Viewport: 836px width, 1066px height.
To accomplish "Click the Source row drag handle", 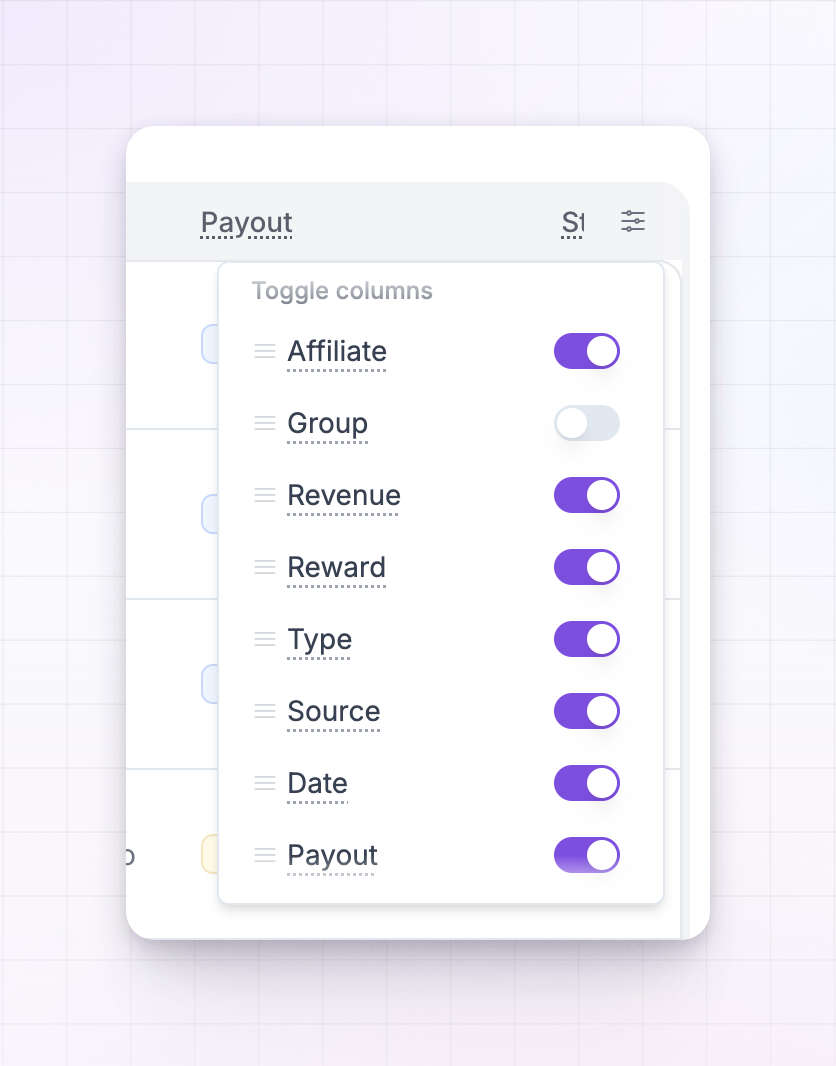I will [x=264, y=711].
